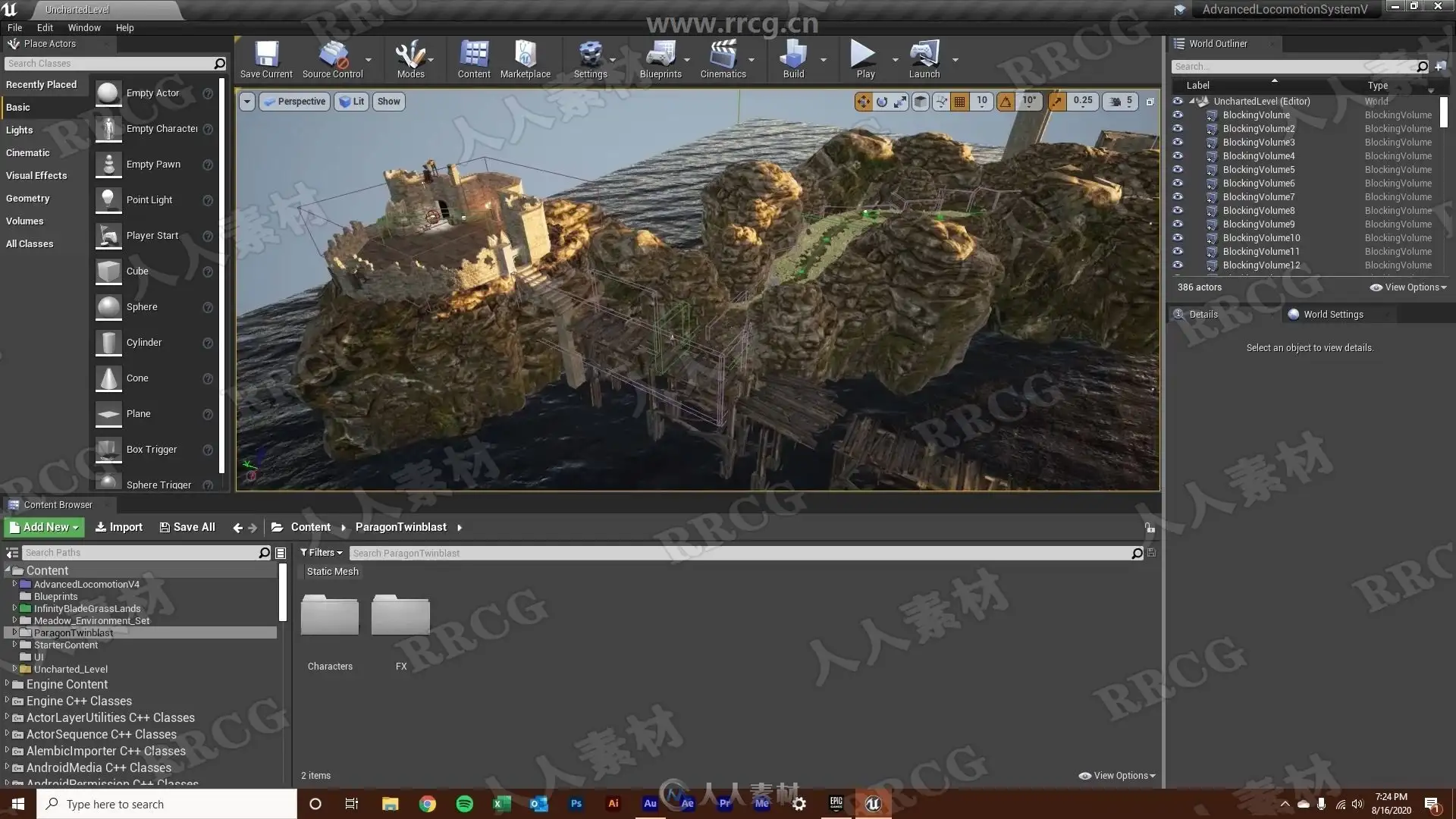
Task: Click Save All in Content Browser
Action: tap(187, 527)
